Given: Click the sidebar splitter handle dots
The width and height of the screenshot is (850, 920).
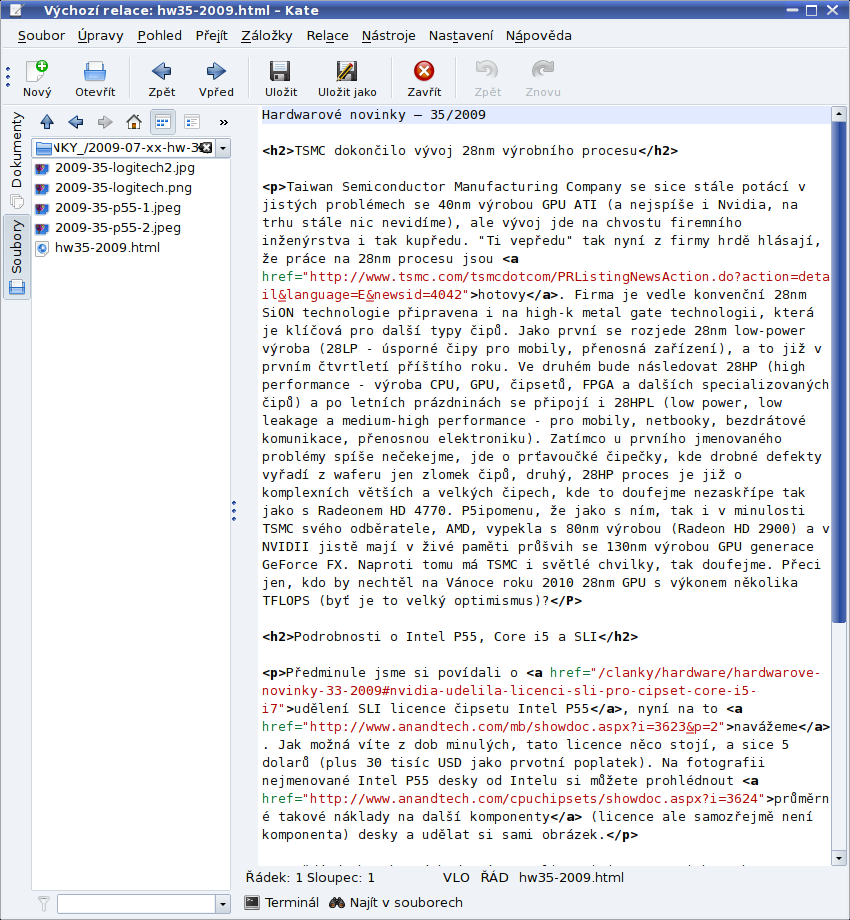Looking at the screenshot, I should coord(234,511).
